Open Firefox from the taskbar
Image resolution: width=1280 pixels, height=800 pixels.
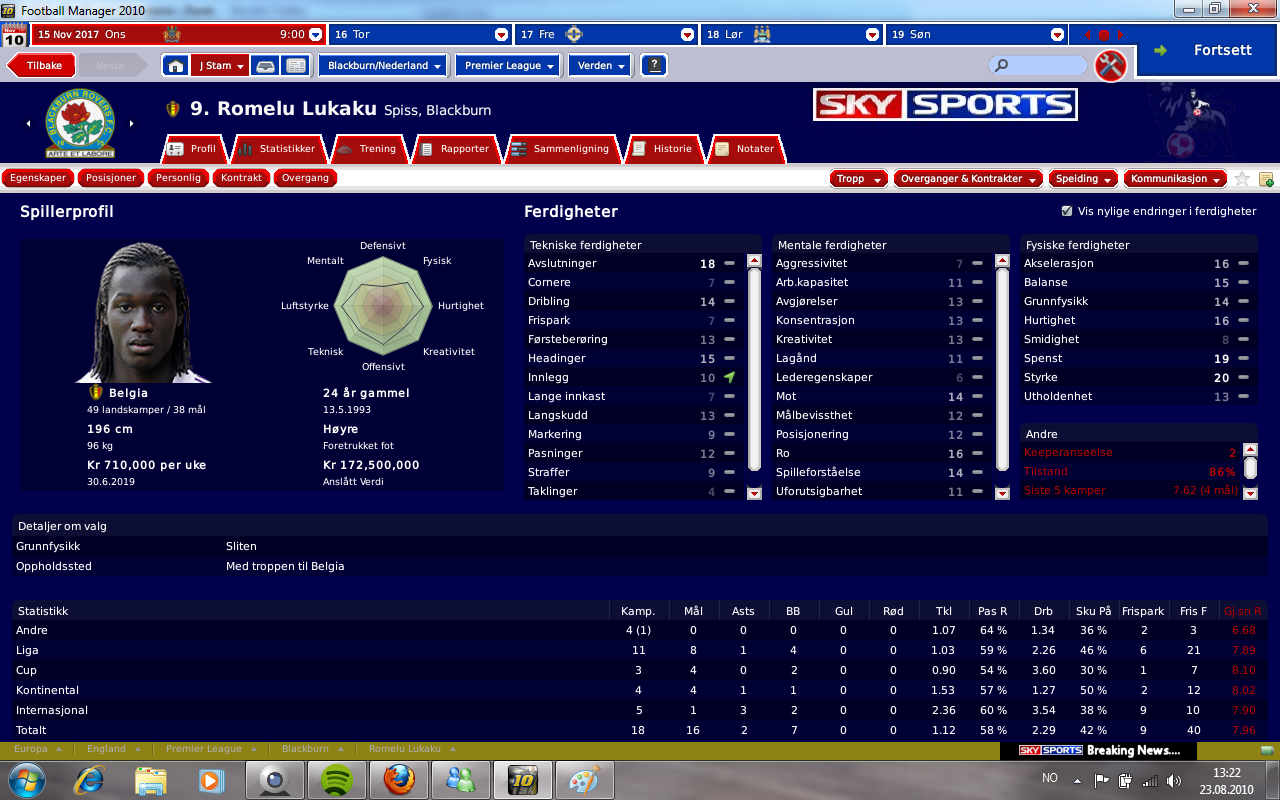click(x=398, y=779)
